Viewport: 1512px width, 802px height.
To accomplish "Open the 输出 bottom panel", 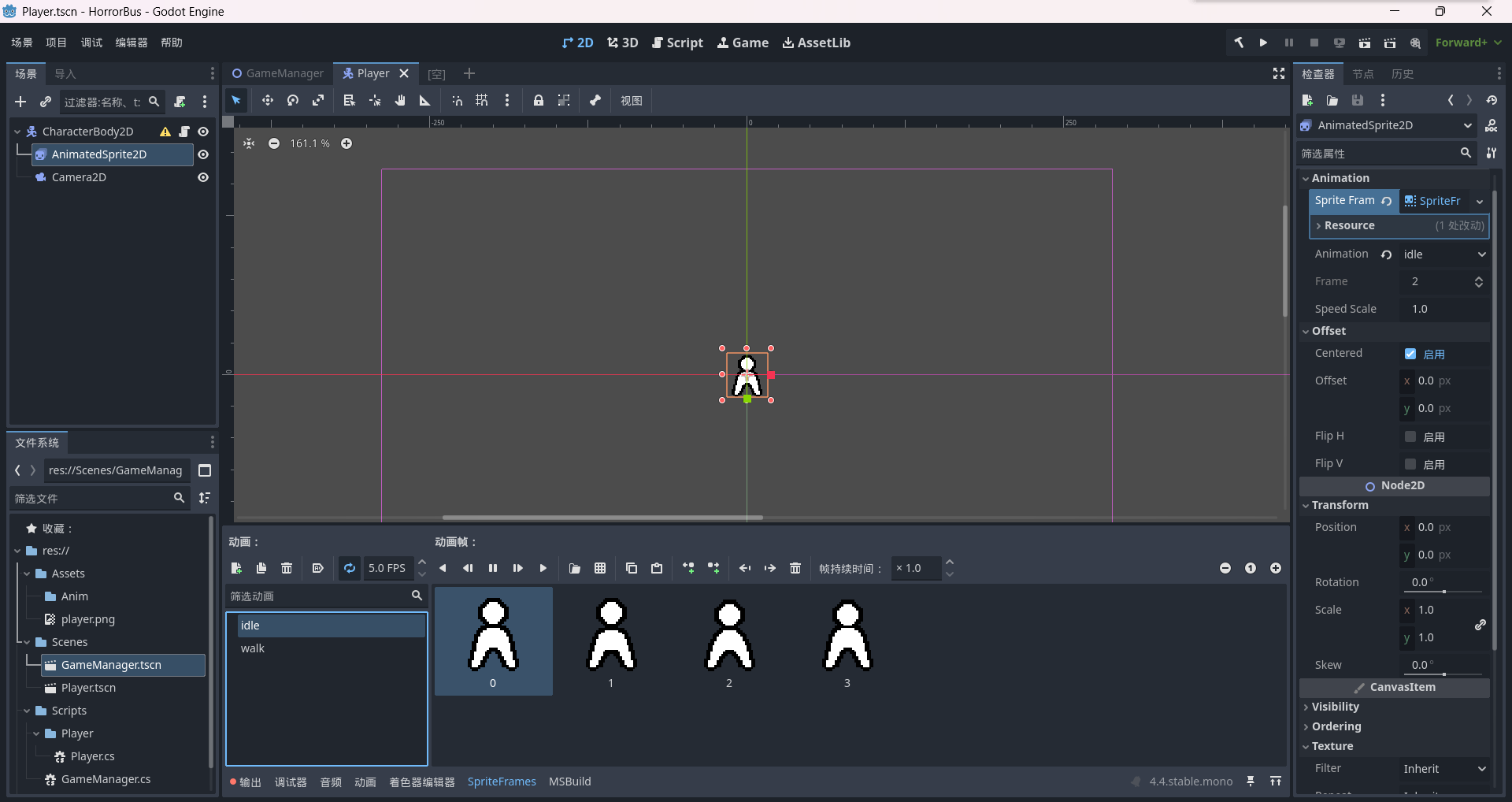I will pos(246,782).
